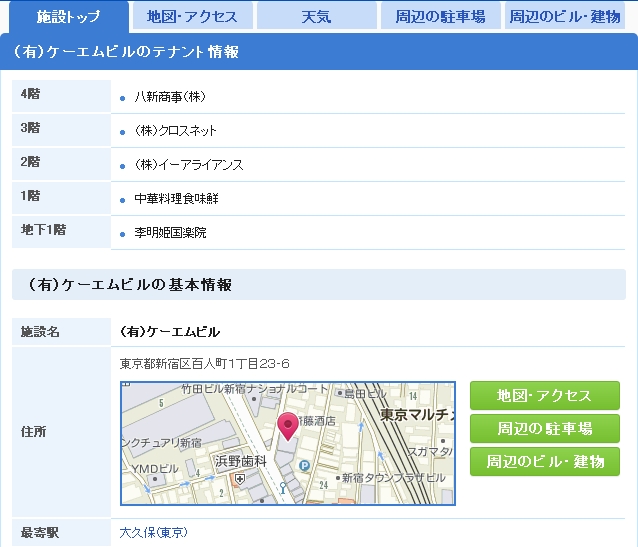
Task: Click 新宿タウンプラザビル label on the map
Action: 393,478
